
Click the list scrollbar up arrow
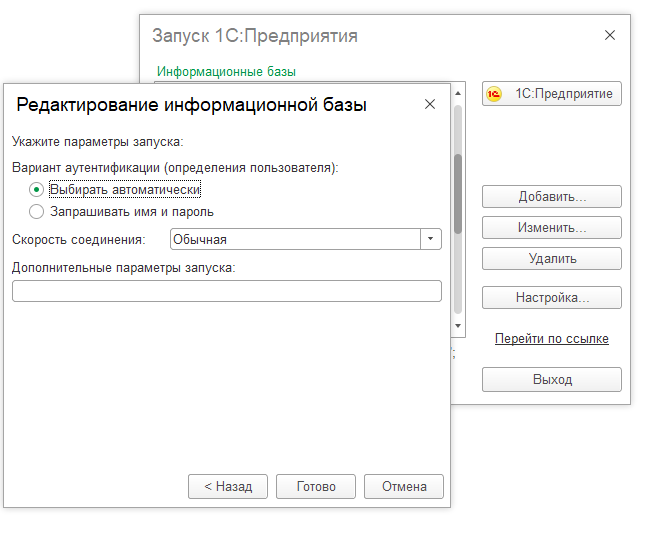pyautogui.click(x=458, y=90)
